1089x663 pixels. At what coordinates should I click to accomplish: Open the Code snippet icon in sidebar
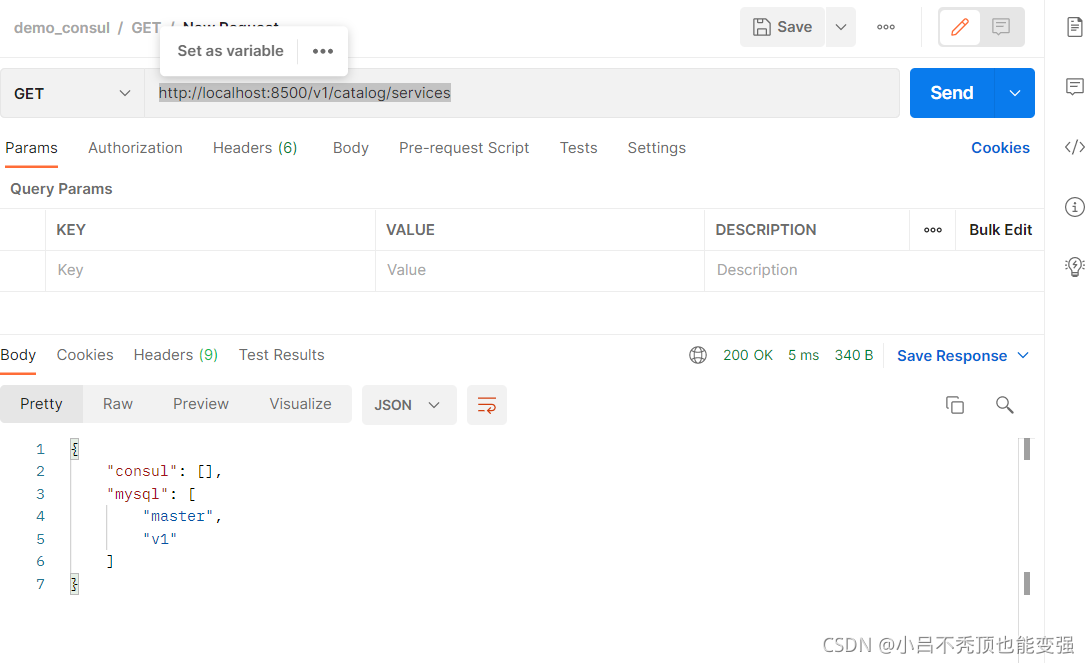pos(1074,147)
